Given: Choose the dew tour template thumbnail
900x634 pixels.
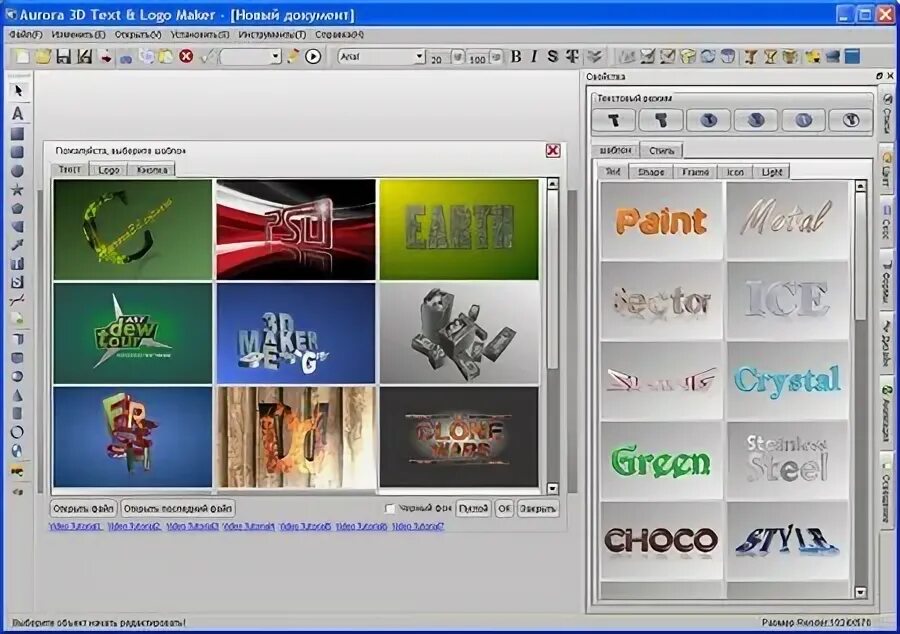Looking at the screenshot, I should (133, 333).
